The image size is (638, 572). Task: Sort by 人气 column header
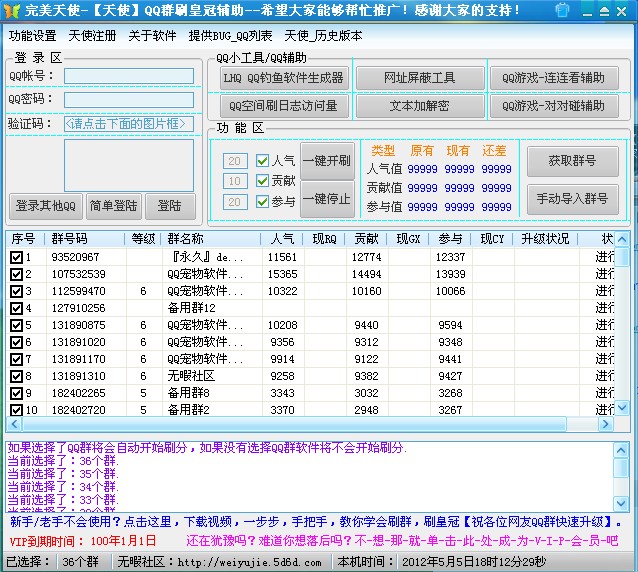pyautogui.click(x=282, y=239)
